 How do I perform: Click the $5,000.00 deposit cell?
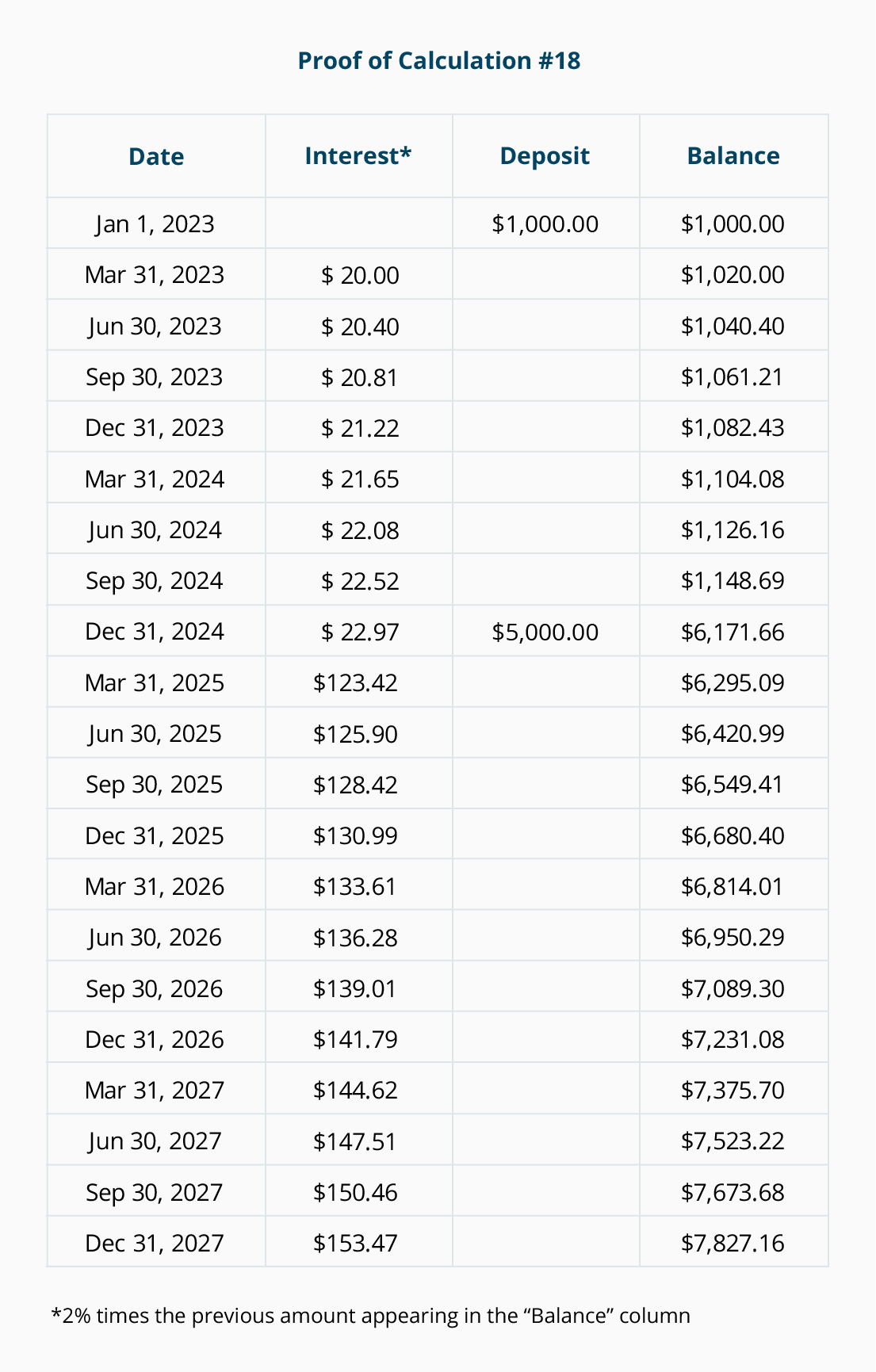tap(545, 632)
